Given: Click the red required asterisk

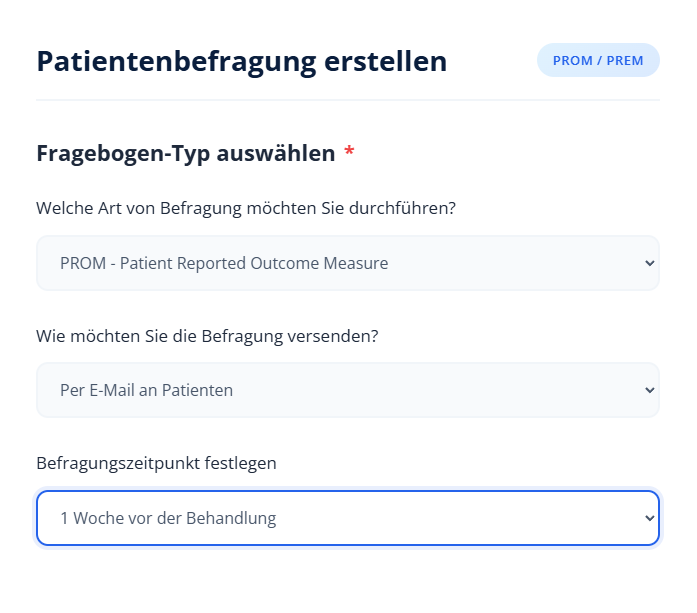Looking at the screenshot, I should click(x=349, y=154).
